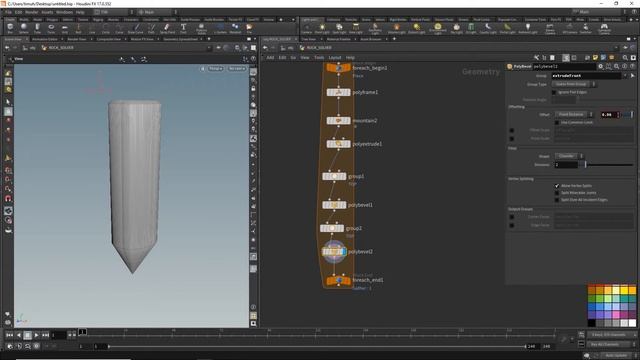Select the Switcher shelf tool
This screenshot has width=640, height=360.
click(586, 29)
